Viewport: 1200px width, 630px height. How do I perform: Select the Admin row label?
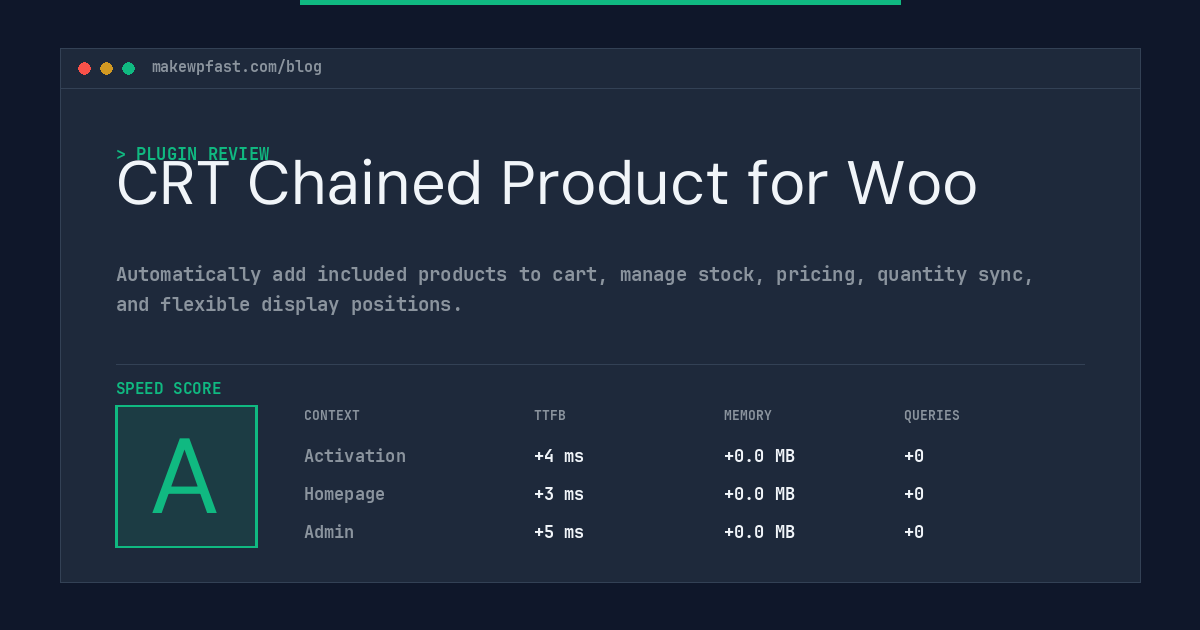(x=329, y=532)
